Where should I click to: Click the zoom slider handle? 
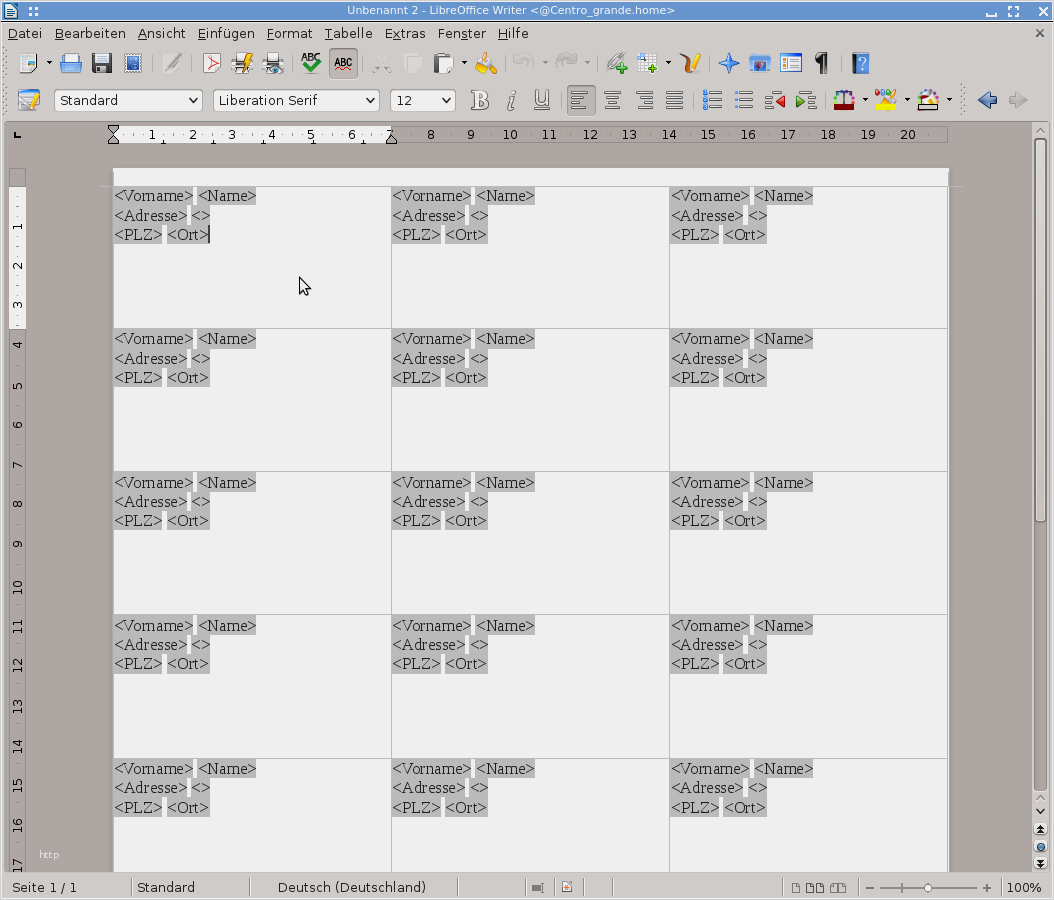[928, 888]
